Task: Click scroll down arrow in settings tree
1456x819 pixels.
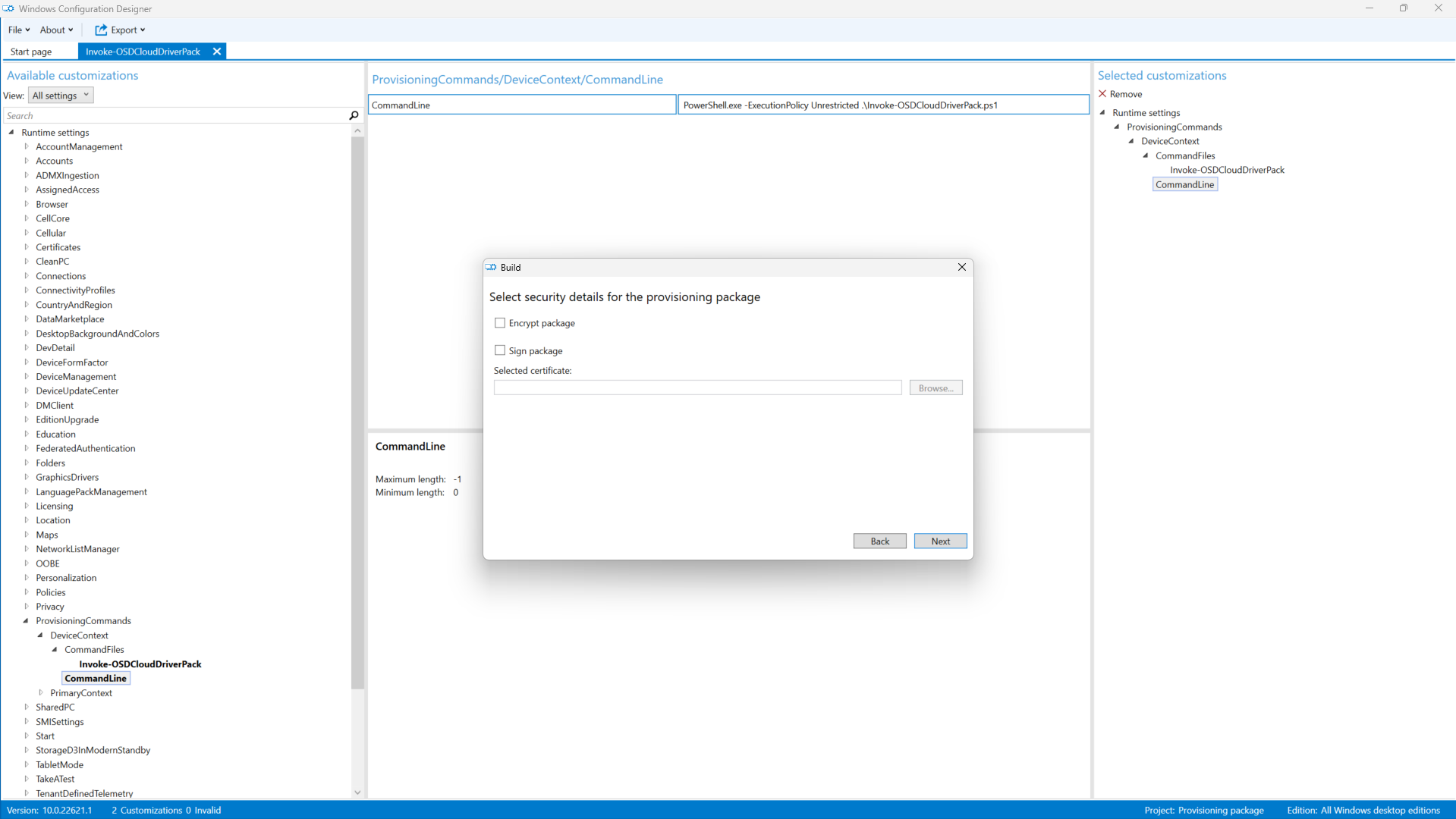Action: click(357, 792)
